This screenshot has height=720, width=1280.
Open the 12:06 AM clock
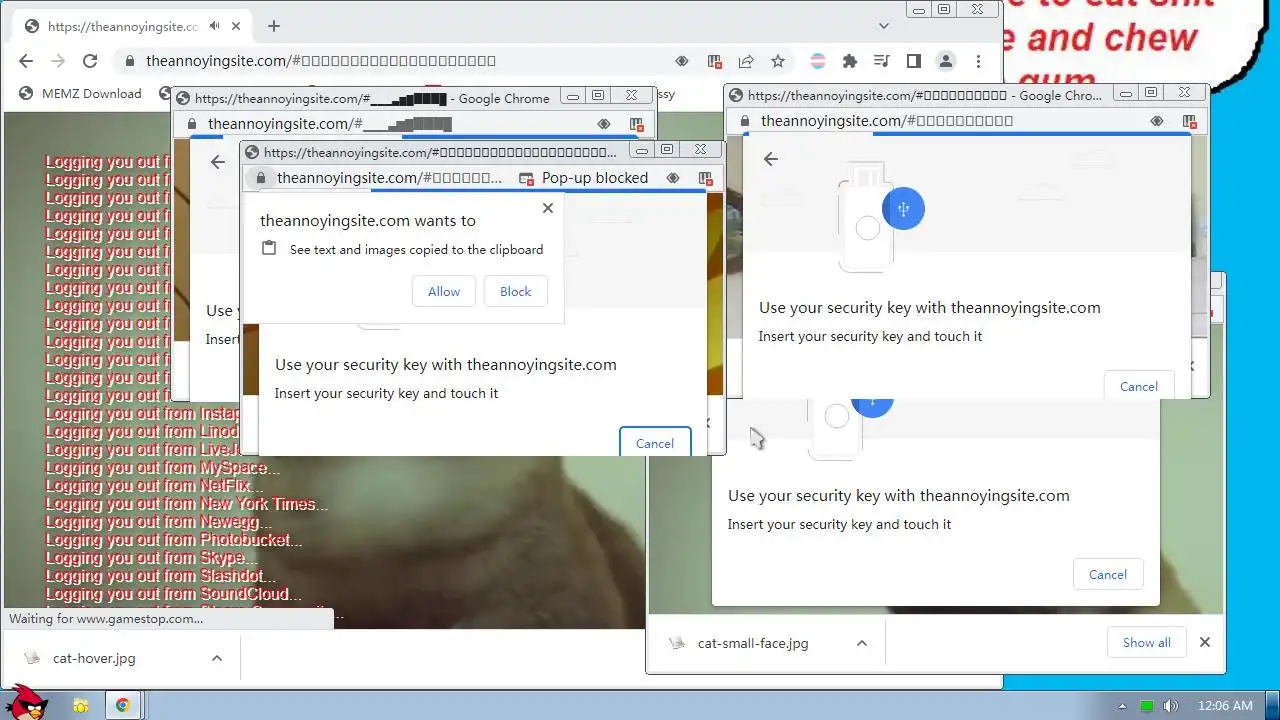(x=1225, y=706)
